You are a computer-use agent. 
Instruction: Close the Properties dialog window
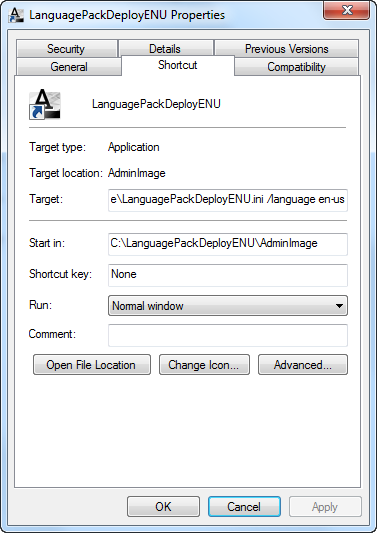coord(346,11)
